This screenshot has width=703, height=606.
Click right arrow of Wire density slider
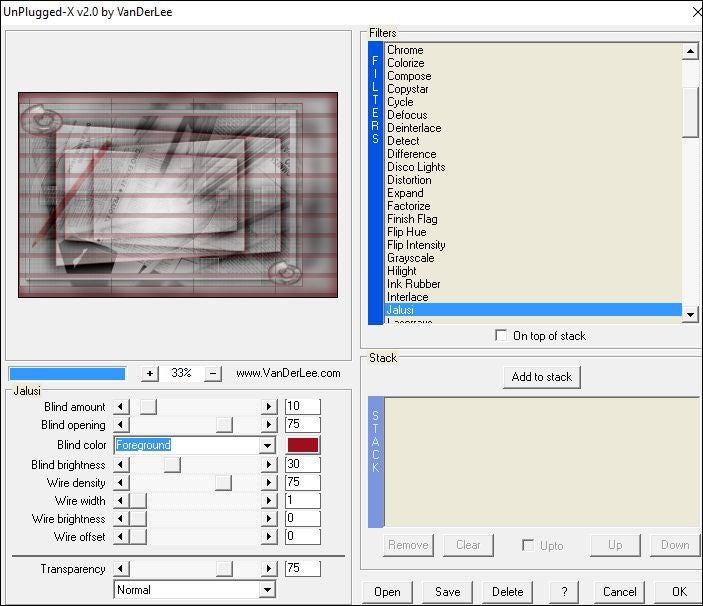[269, 483]
